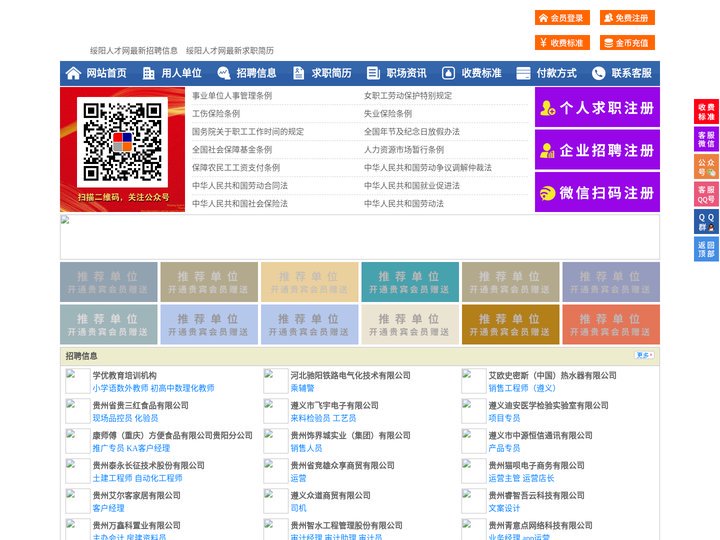Click the golden brown 推荐单位 tile
The height and width of the screenshot is (540, 720).
[511, 324]
